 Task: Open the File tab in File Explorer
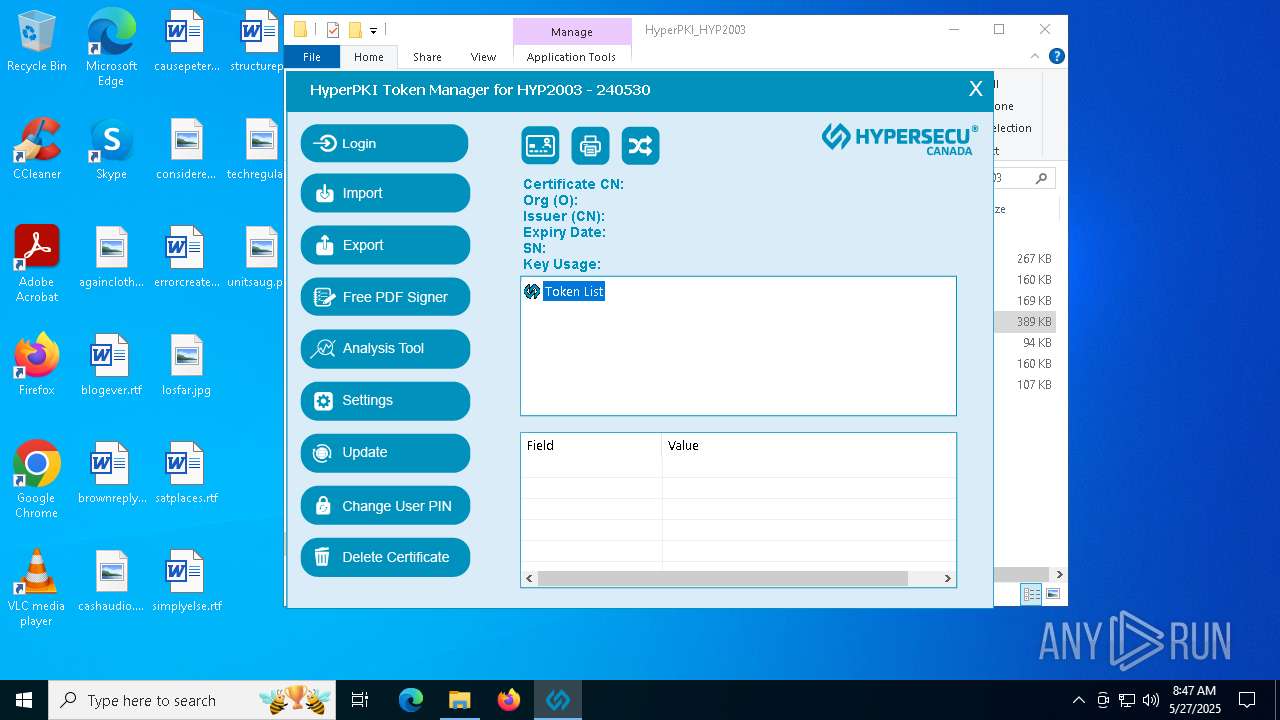(x=312, y=57)
